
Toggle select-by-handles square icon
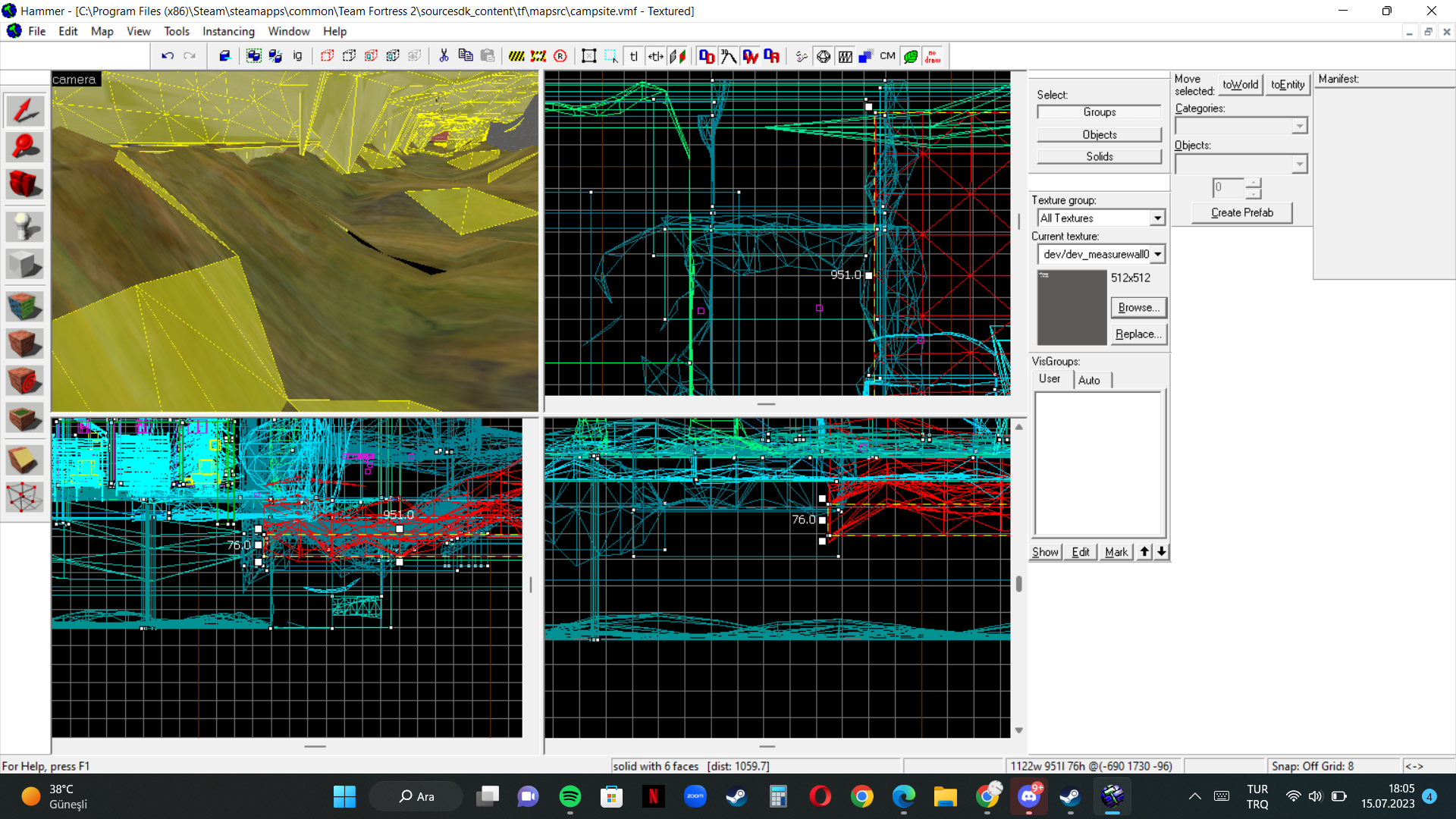click(x=589, y=56)
